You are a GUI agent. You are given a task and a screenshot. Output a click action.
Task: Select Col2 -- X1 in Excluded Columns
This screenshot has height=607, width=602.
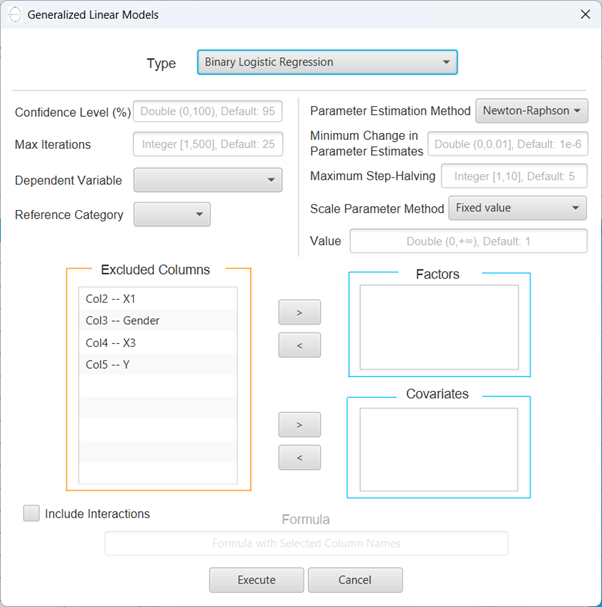pyautogui.click(x=158, y=298)
